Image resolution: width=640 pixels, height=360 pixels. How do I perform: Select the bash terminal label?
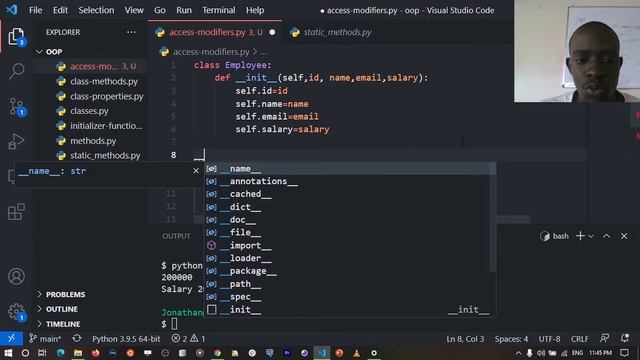[554, 236]
